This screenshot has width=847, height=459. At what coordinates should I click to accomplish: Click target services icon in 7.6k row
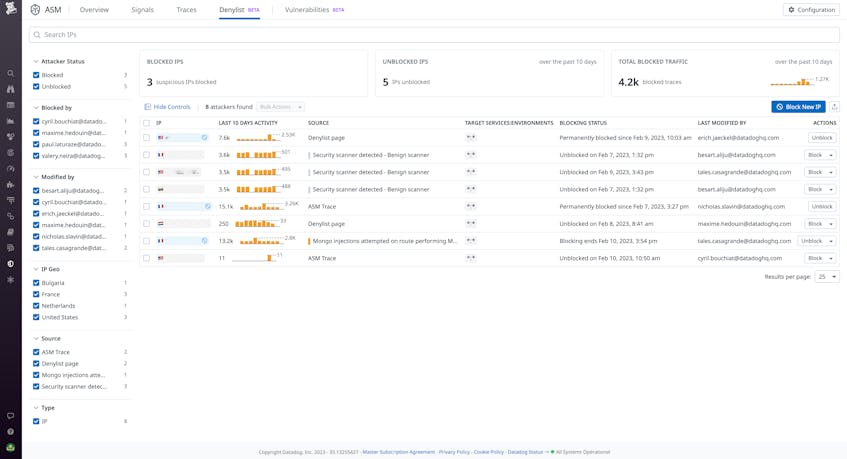(471, 138)
